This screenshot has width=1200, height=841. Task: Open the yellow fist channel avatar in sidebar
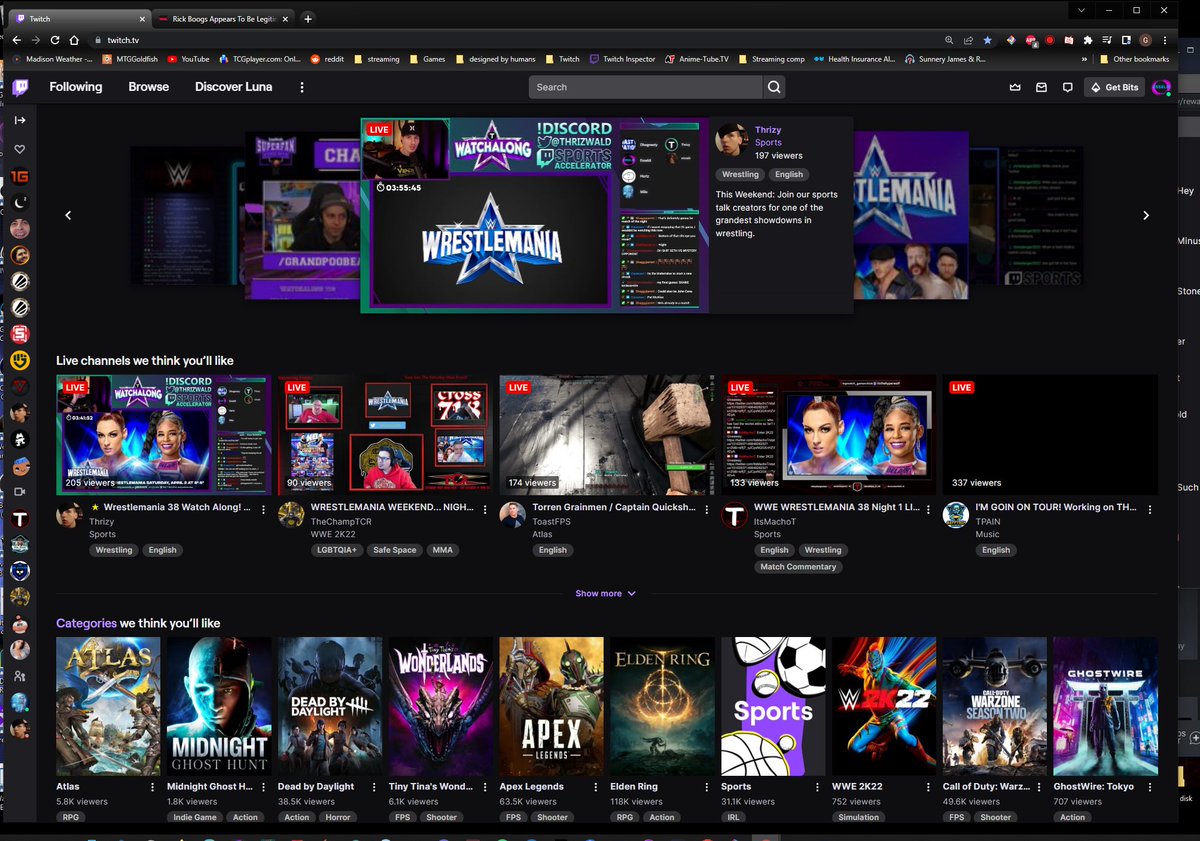point(19,360)
